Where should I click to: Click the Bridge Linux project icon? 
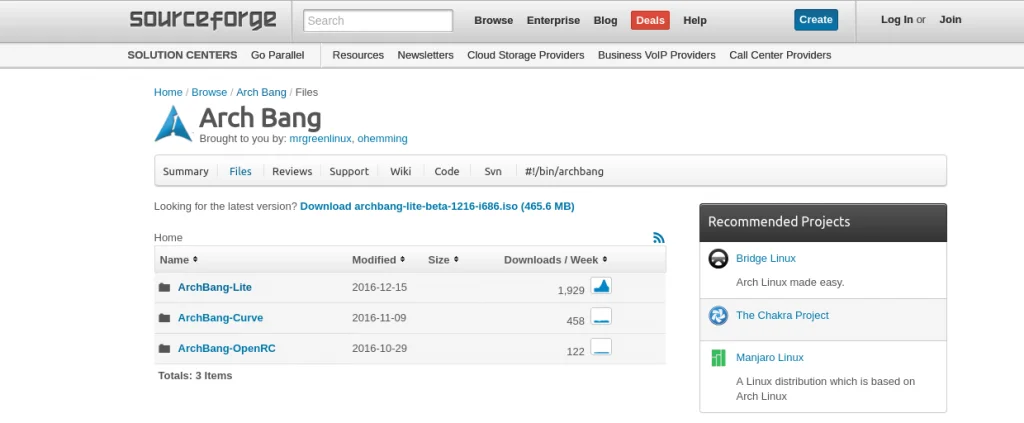718,258
